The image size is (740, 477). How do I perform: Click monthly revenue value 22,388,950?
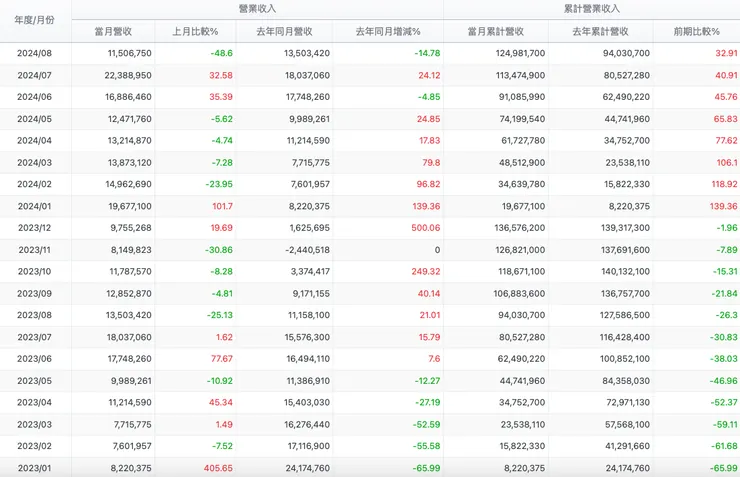128,75
